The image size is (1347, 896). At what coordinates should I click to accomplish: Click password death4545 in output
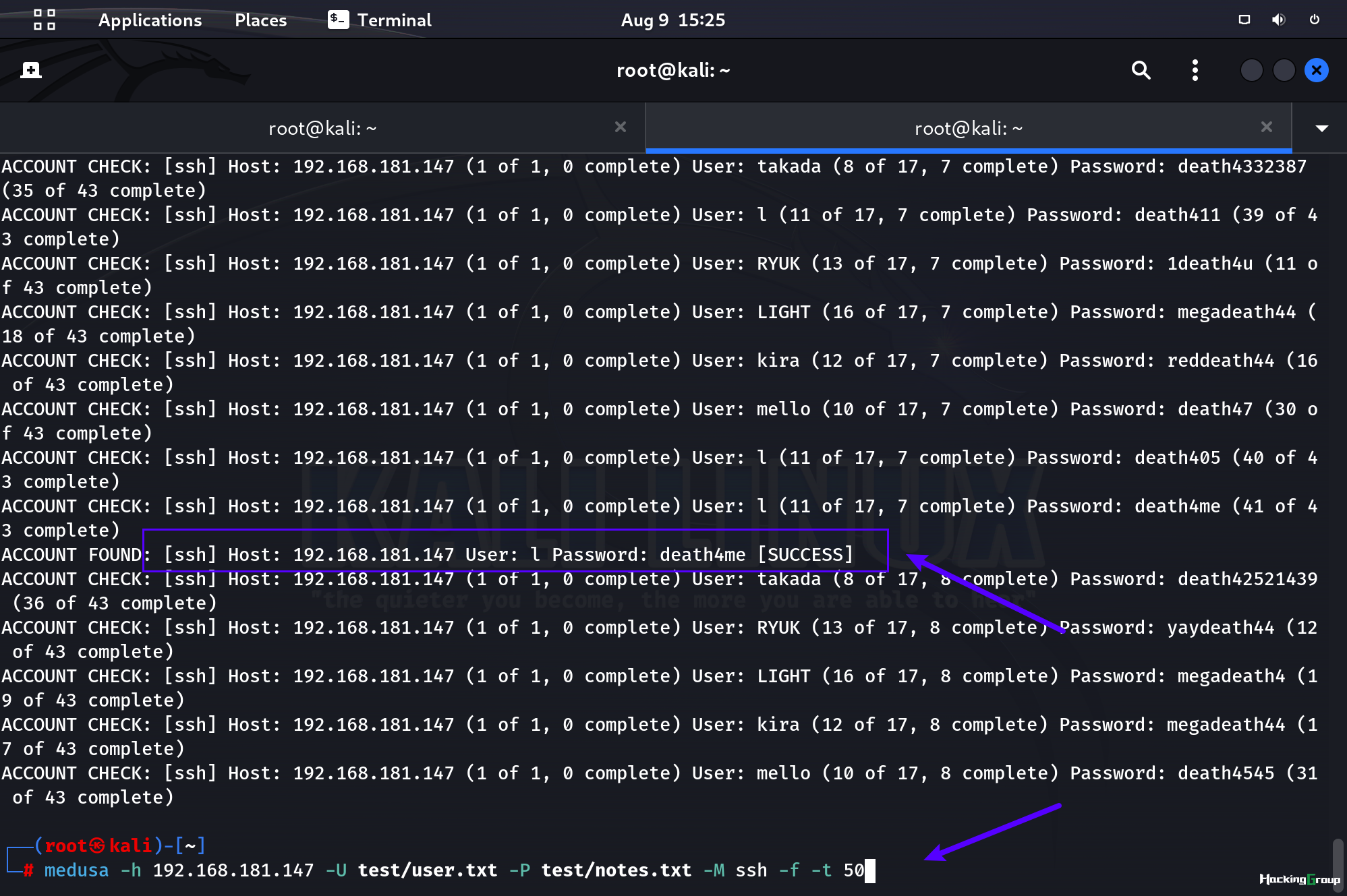(x=1226, y=773)
